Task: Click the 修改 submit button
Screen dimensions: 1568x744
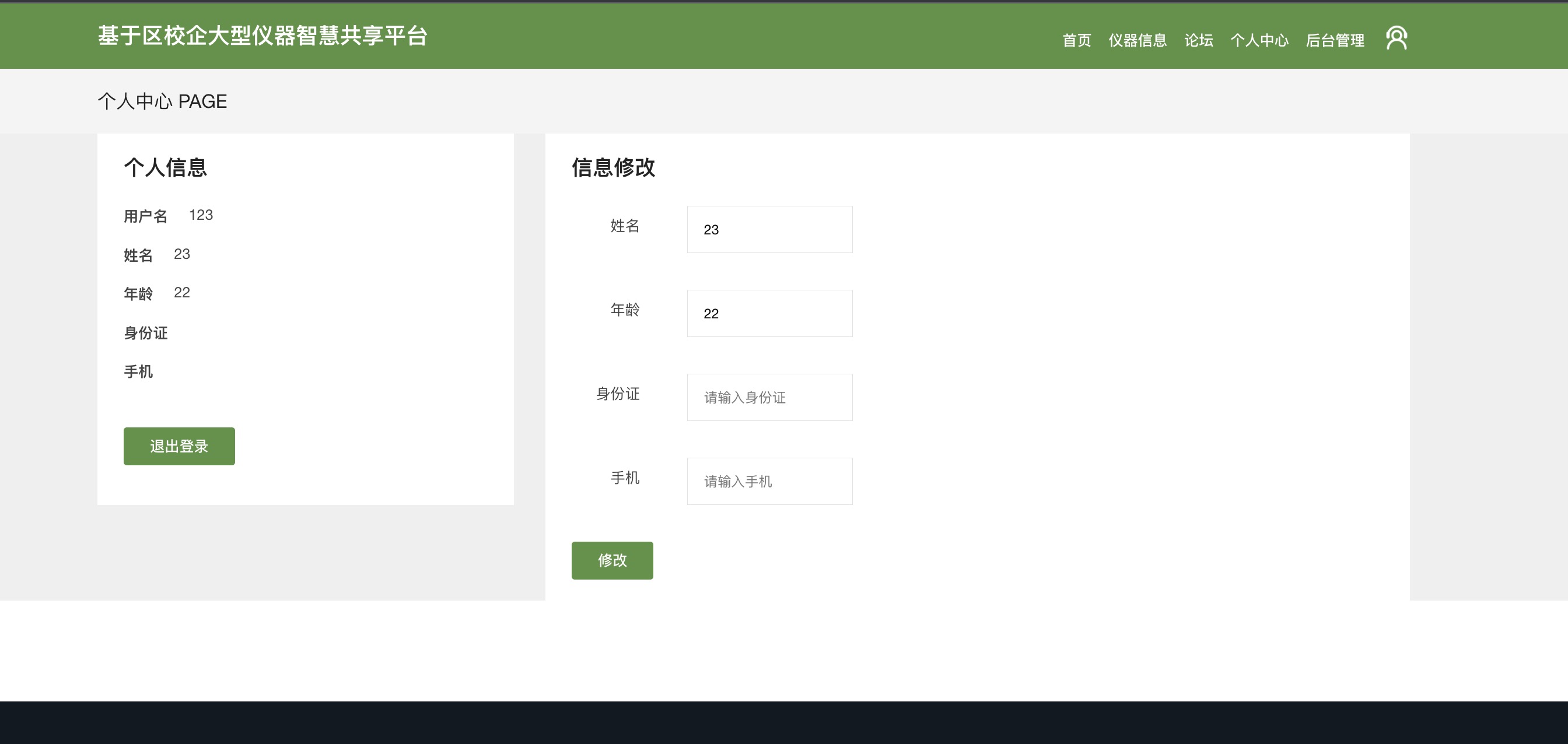Action: point(612,560)
